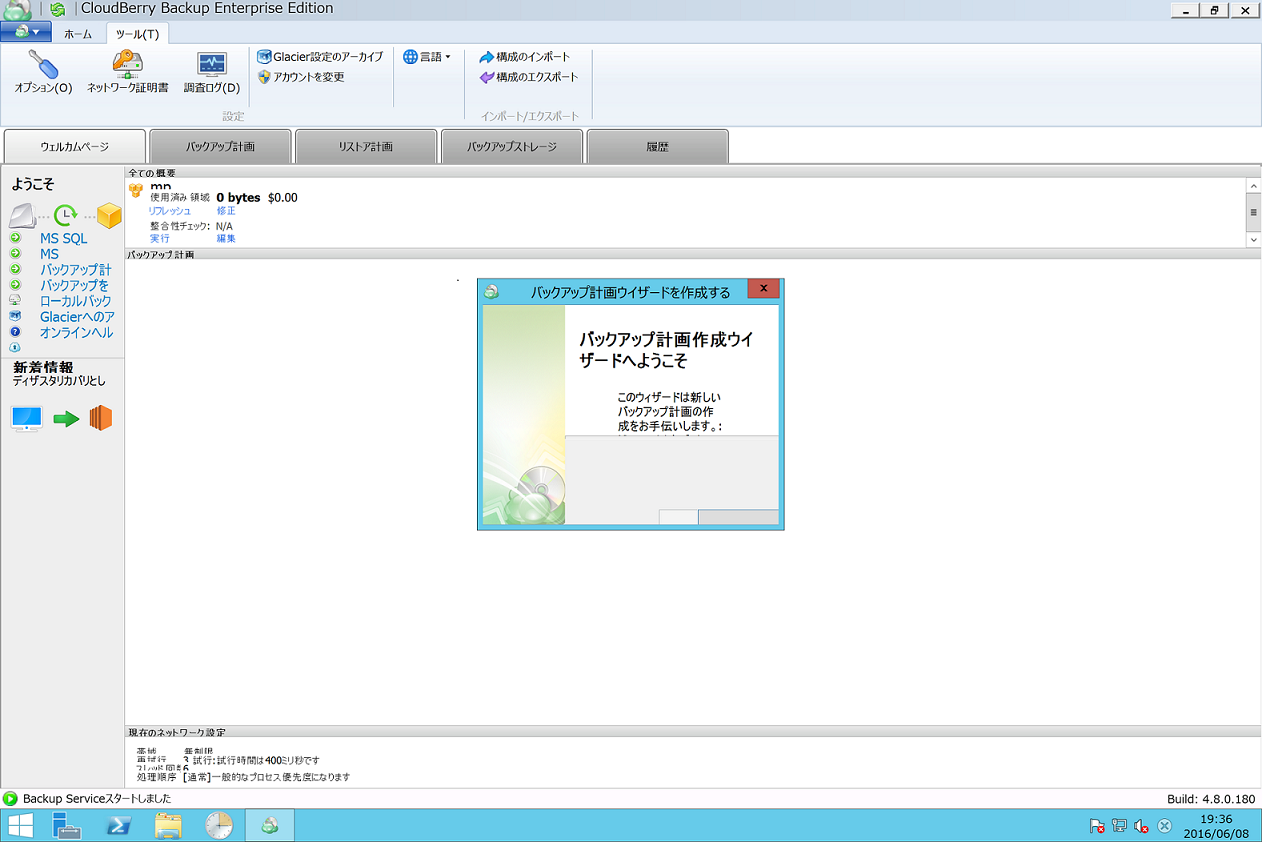Click the green refresh quick-access icon in title bar
Screen dimensions: 1262x842
click(x=58, y=10)
